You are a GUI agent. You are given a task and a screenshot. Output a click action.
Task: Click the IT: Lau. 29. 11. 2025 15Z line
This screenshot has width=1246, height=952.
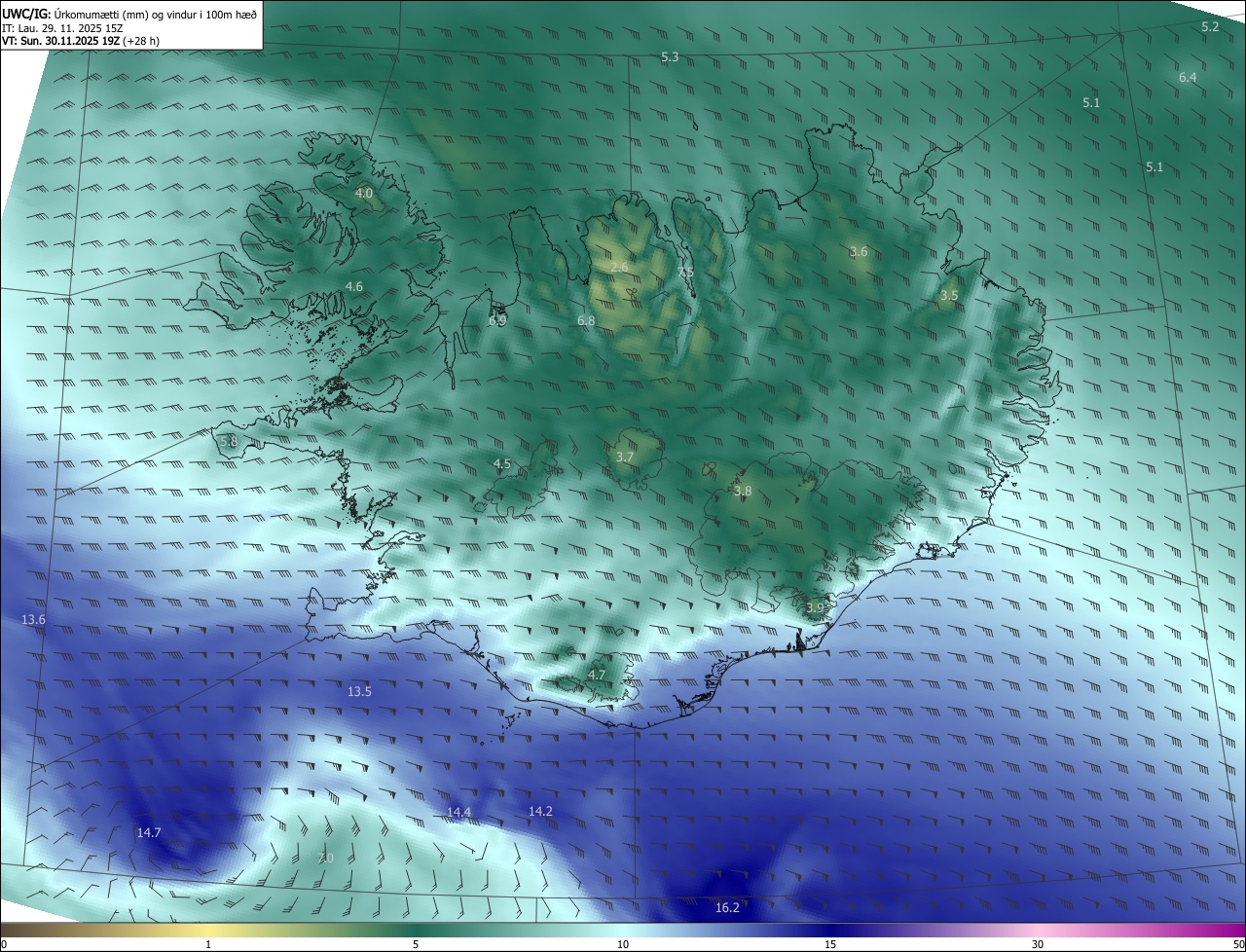[x=62, y=28]
